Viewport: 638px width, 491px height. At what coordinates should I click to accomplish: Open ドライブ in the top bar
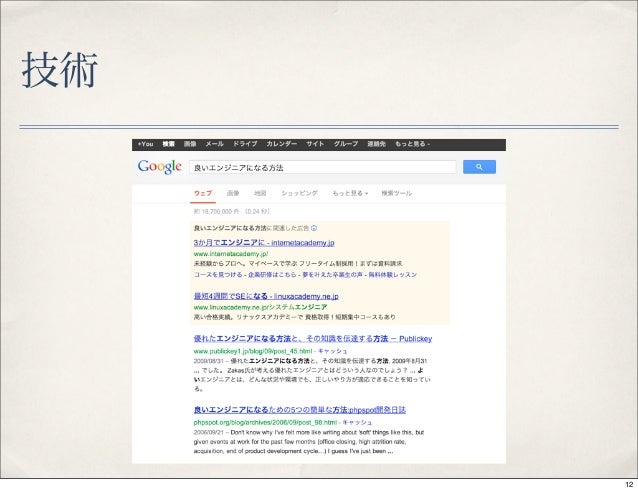[245, 144]
